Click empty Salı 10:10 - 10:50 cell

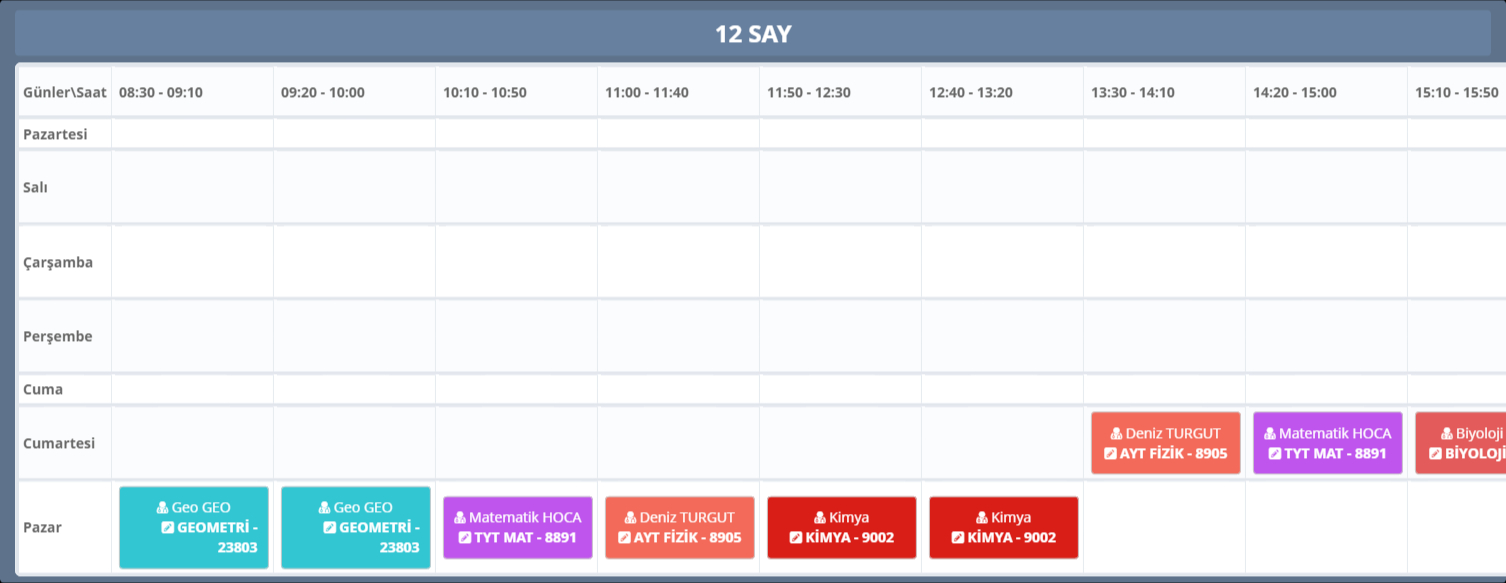point(516,187)
